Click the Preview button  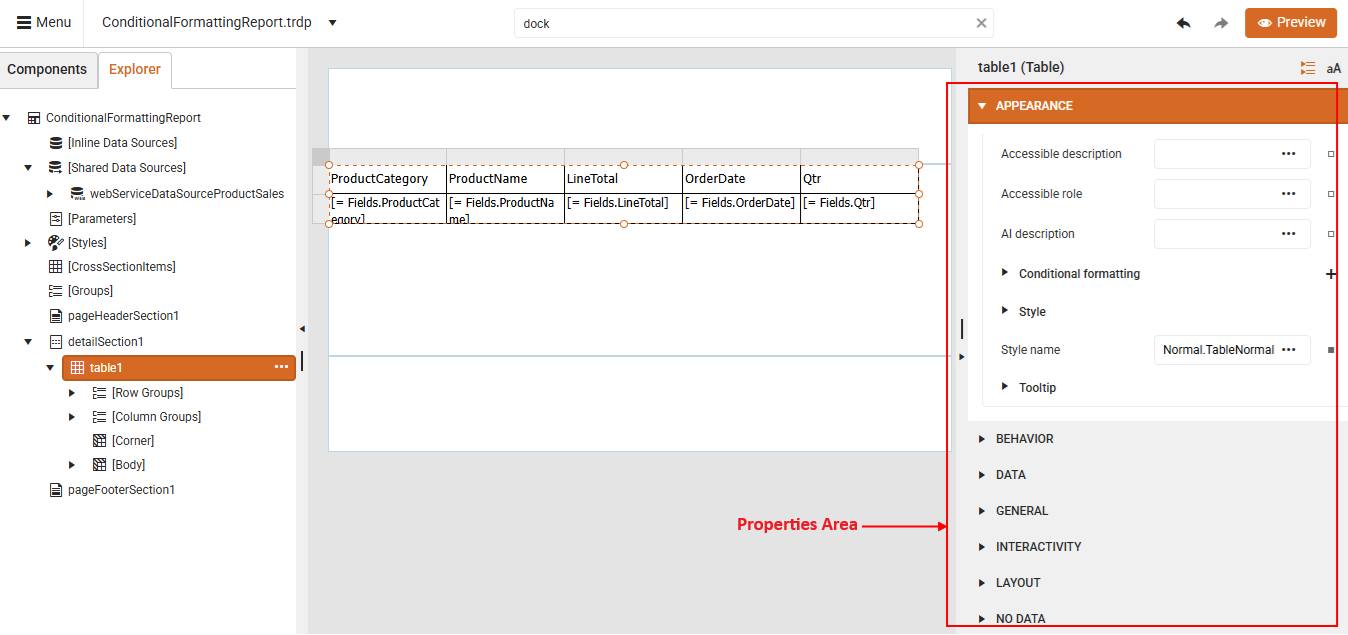tap(1290, 22)
